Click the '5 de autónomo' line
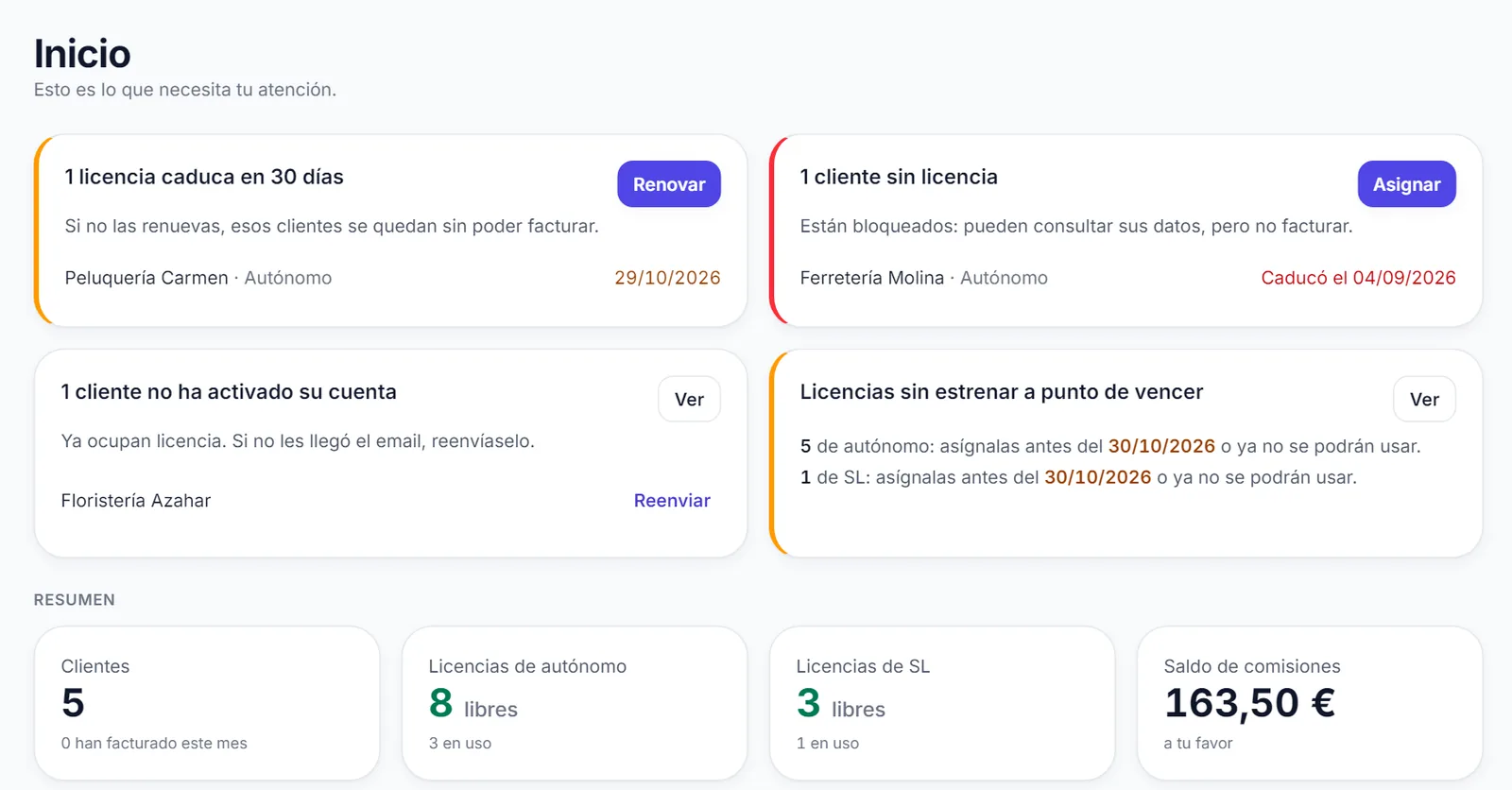 tap(1110, 446)
